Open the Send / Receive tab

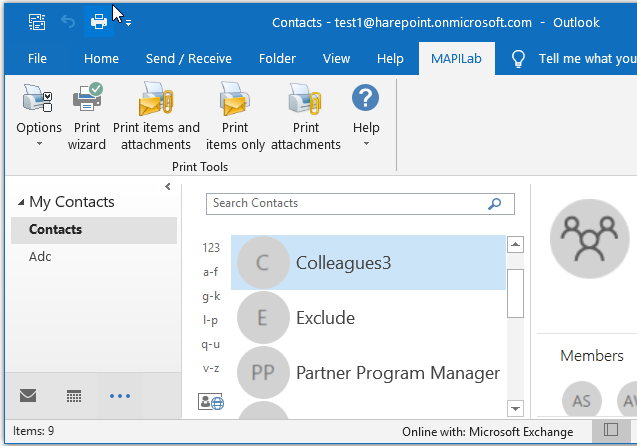coord(188,58)
